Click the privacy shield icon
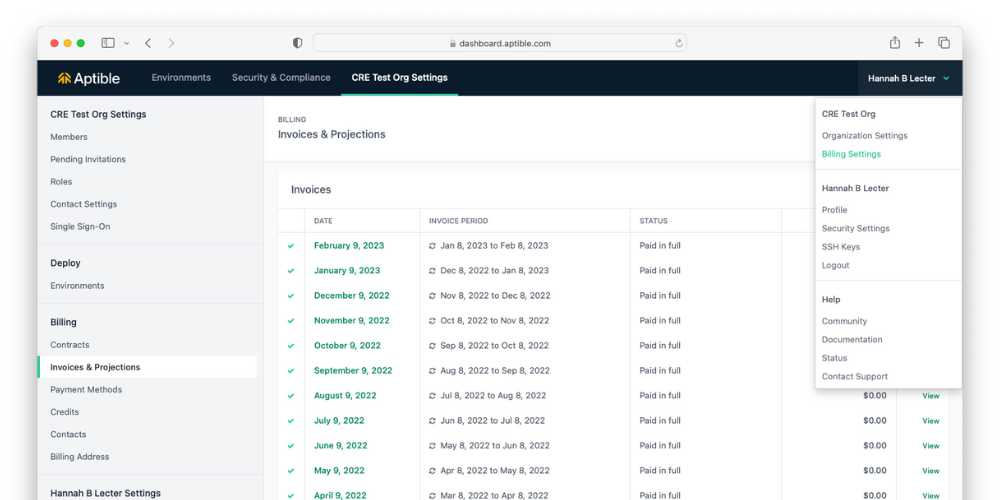 (x=297, y=43)
